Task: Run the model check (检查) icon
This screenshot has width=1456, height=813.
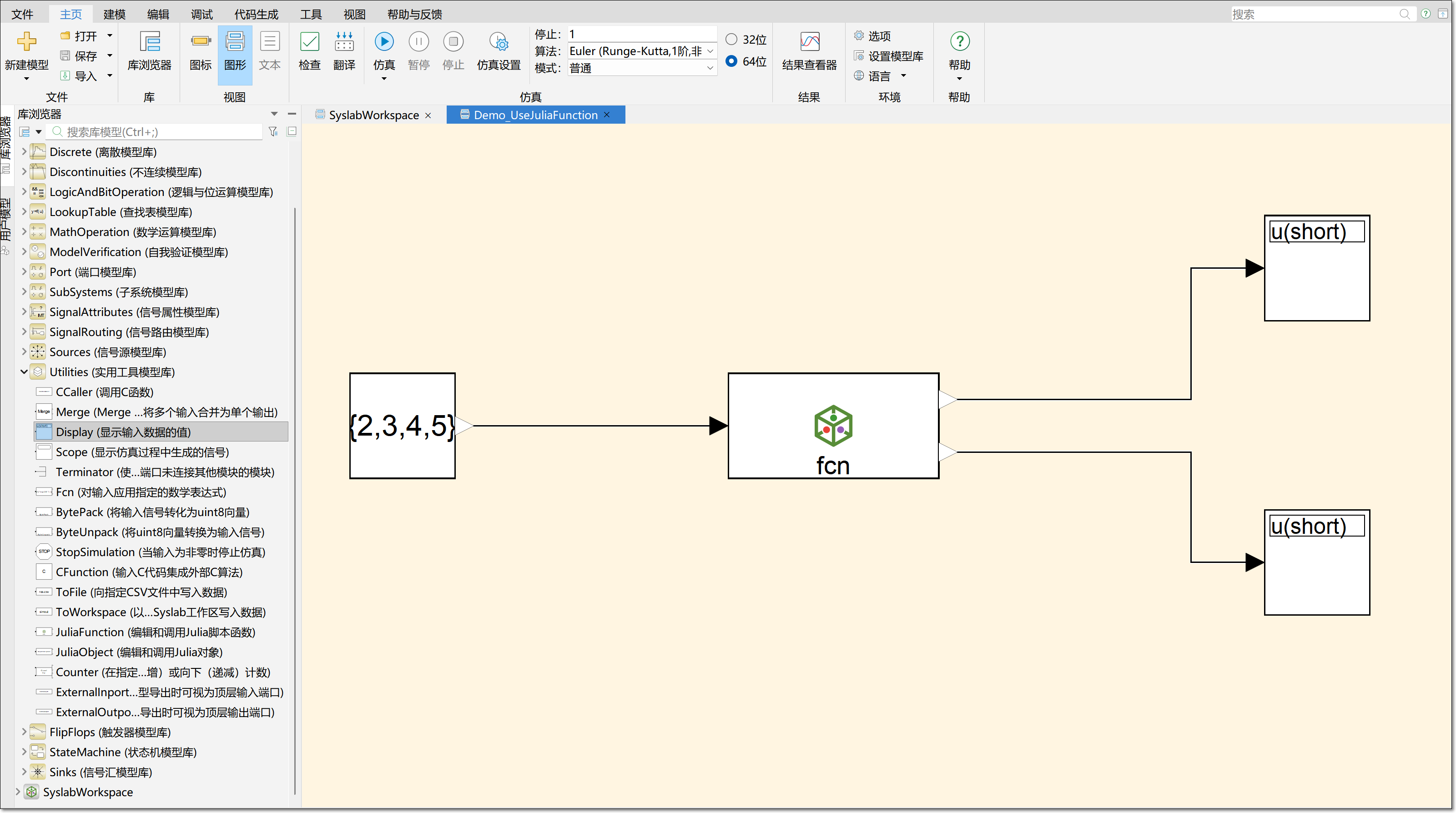Action: tap(309, 42)
